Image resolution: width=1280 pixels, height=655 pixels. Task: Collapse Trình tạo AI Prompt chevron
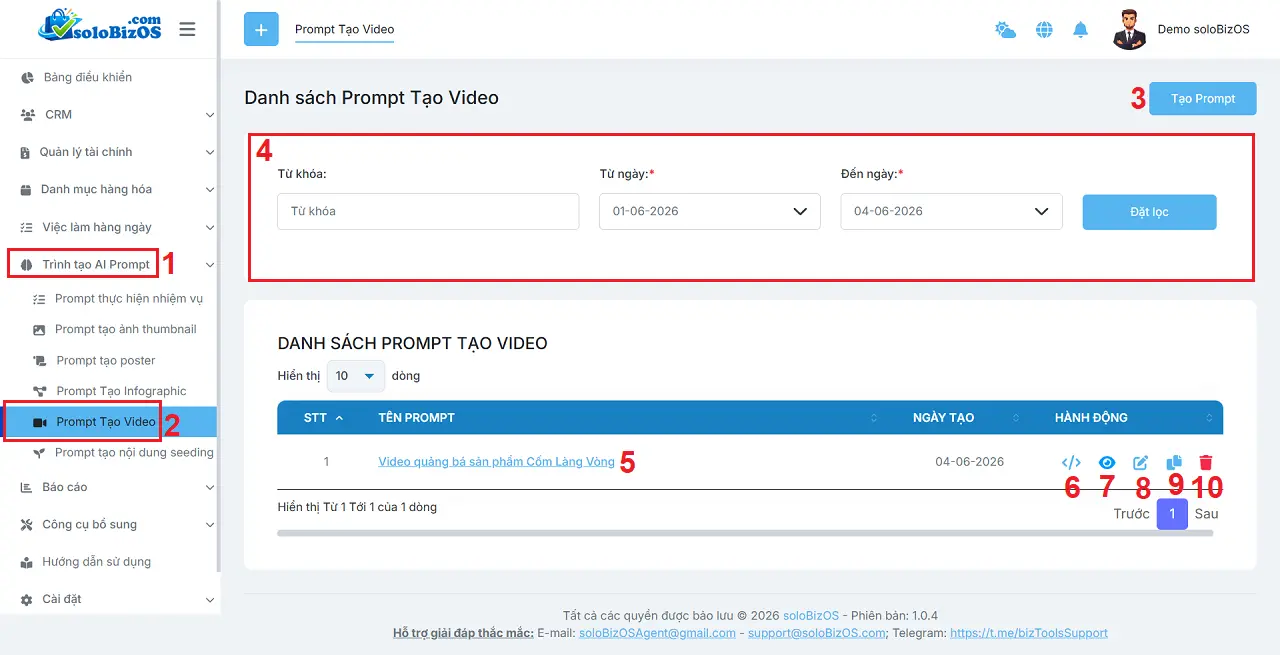pyautogui.click(x=210, y=265)
